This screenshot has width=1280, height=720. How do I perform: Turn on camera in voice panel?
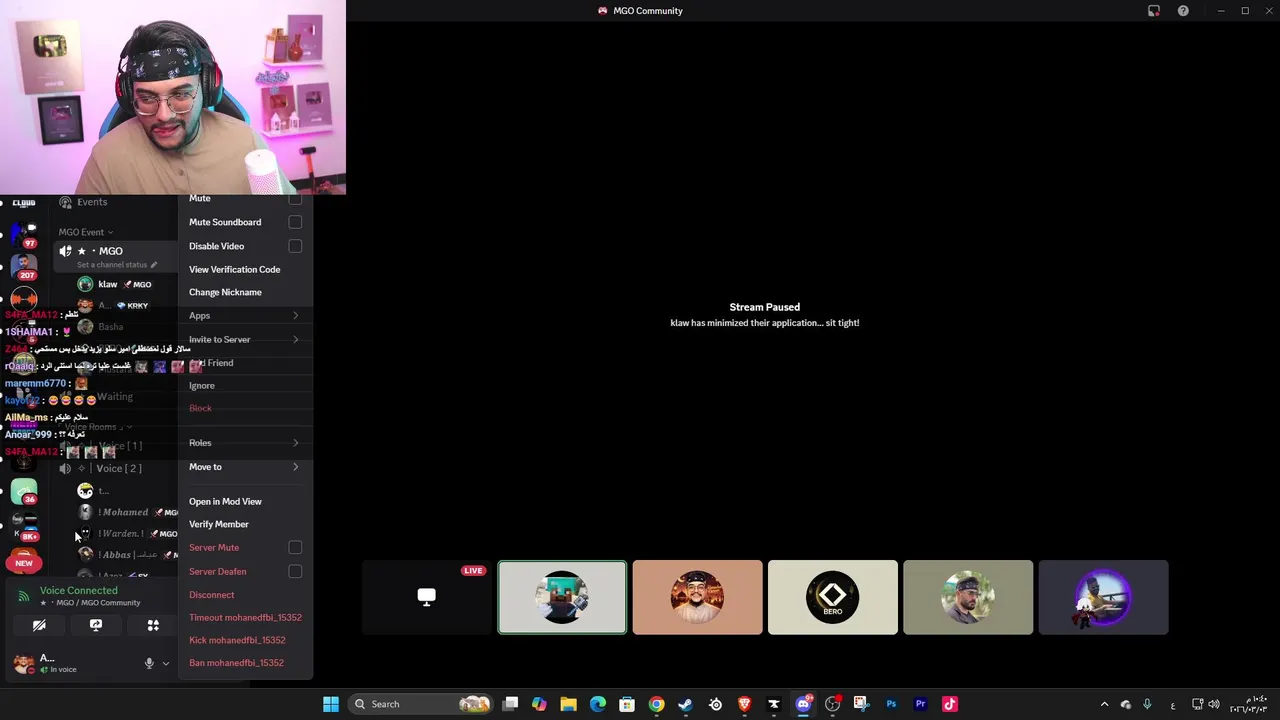39,625
